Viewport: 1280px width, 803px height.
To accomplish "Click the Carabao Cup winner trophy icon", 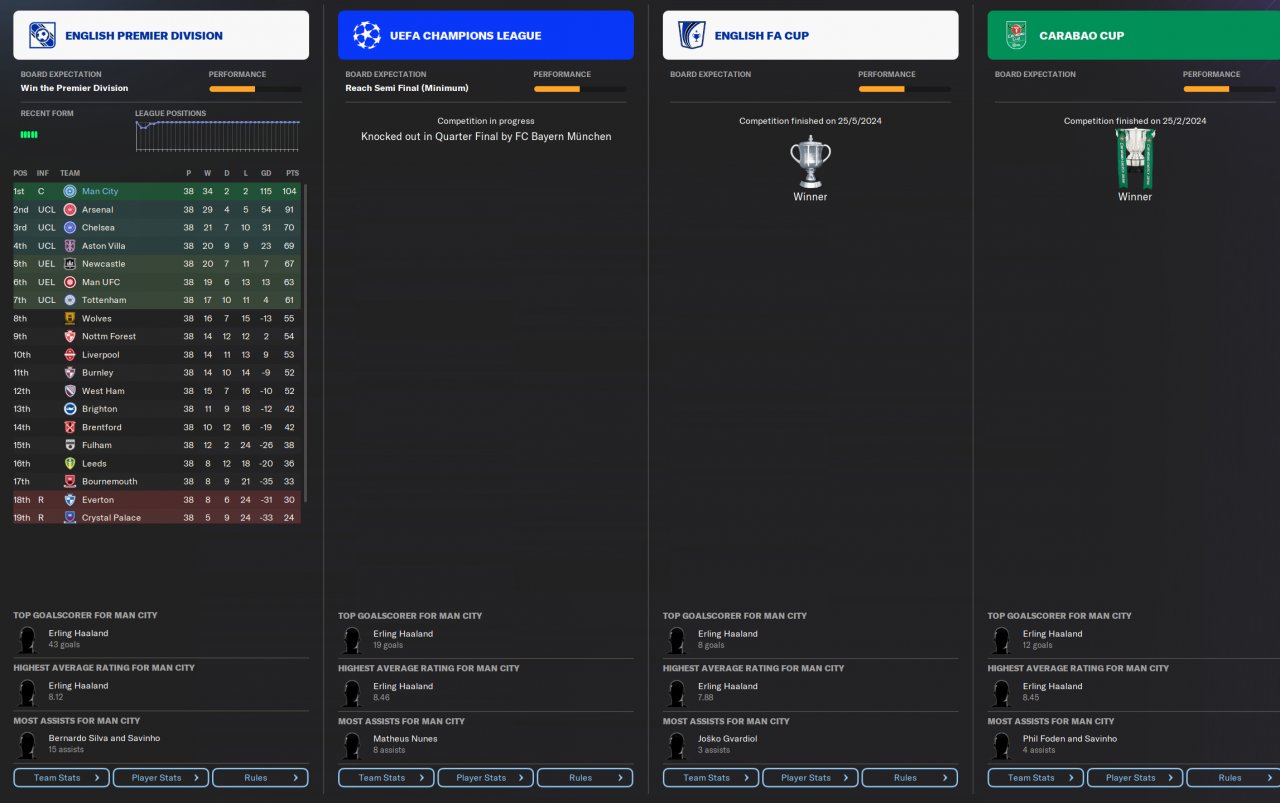I will point(1135,159).
